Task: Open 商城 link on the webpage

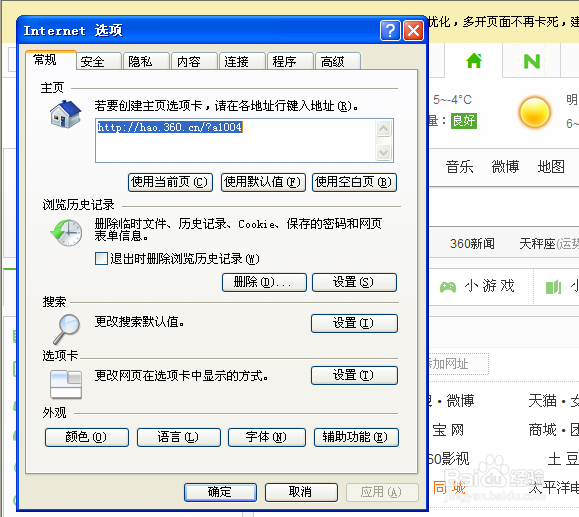Action: click(x=542, y=430)
